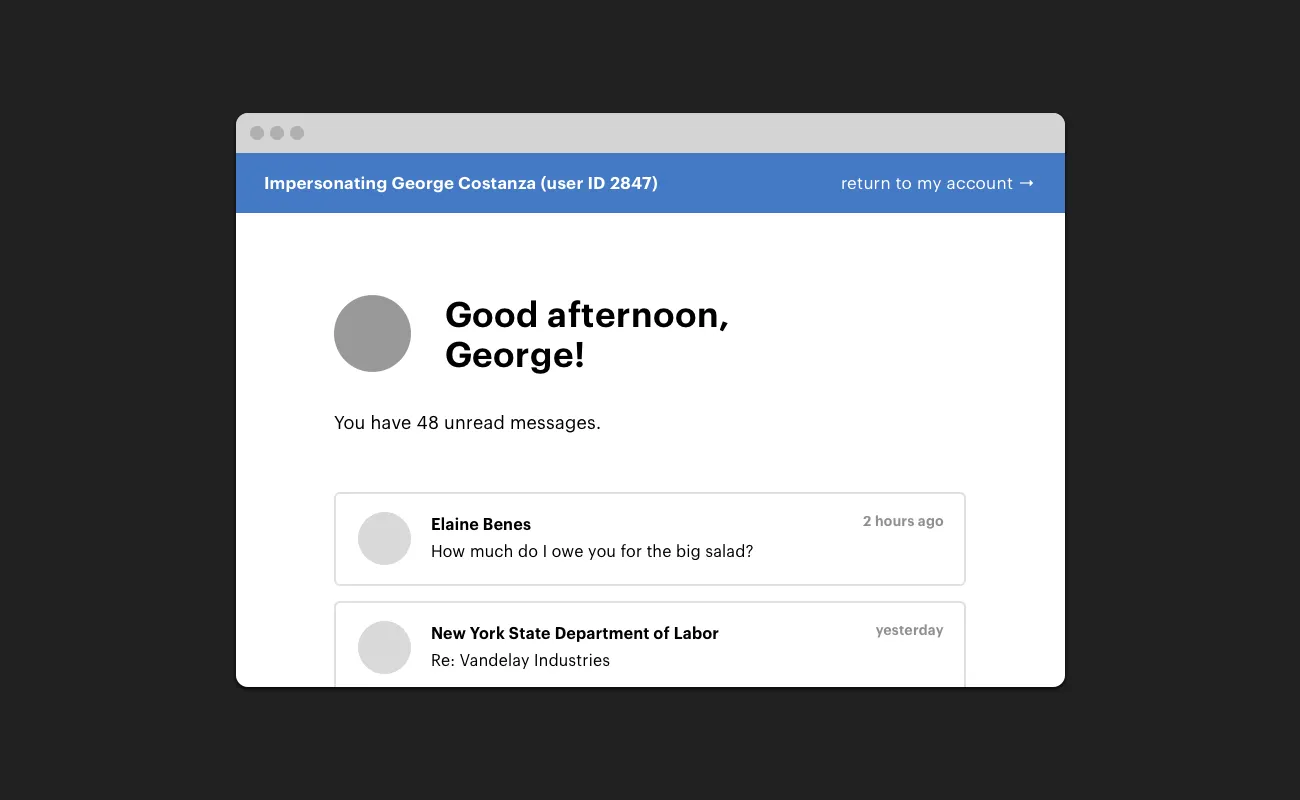
Task: Click George's large profile avatar
Action: coord(372,333)
